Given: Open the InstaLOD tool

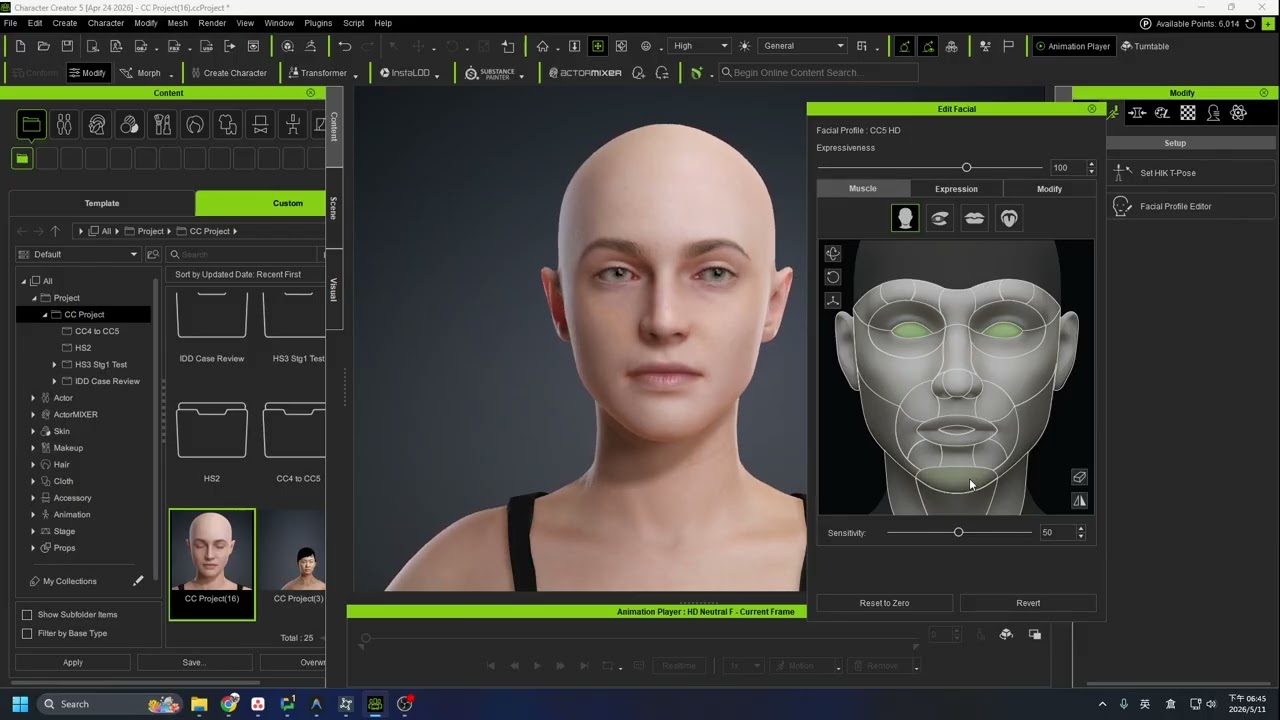Looking at the screenshot, I should click(410, 73).
